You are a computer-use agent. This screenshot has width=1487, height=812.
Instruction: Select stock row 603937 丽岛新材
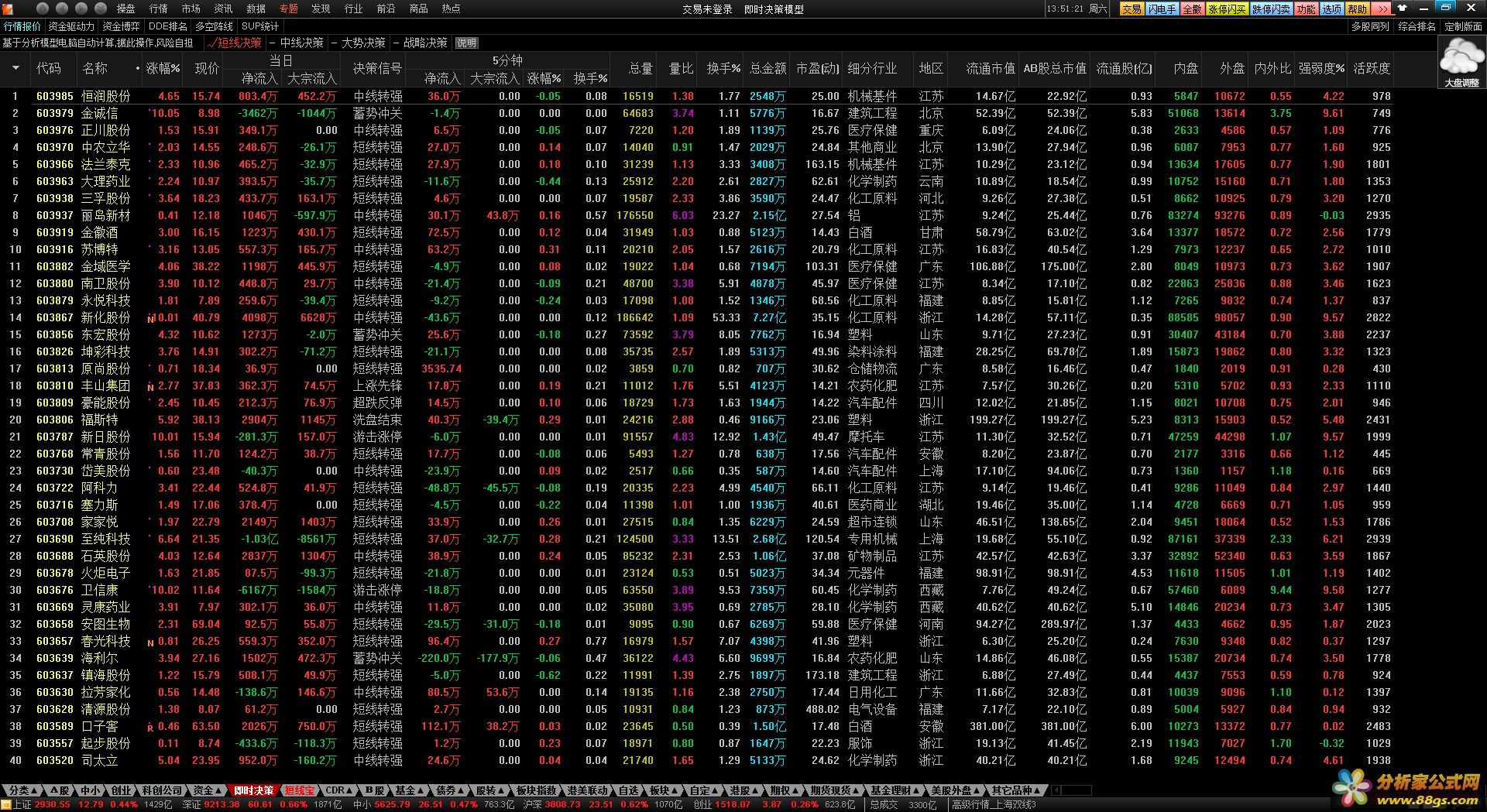[x=697, y=215]
